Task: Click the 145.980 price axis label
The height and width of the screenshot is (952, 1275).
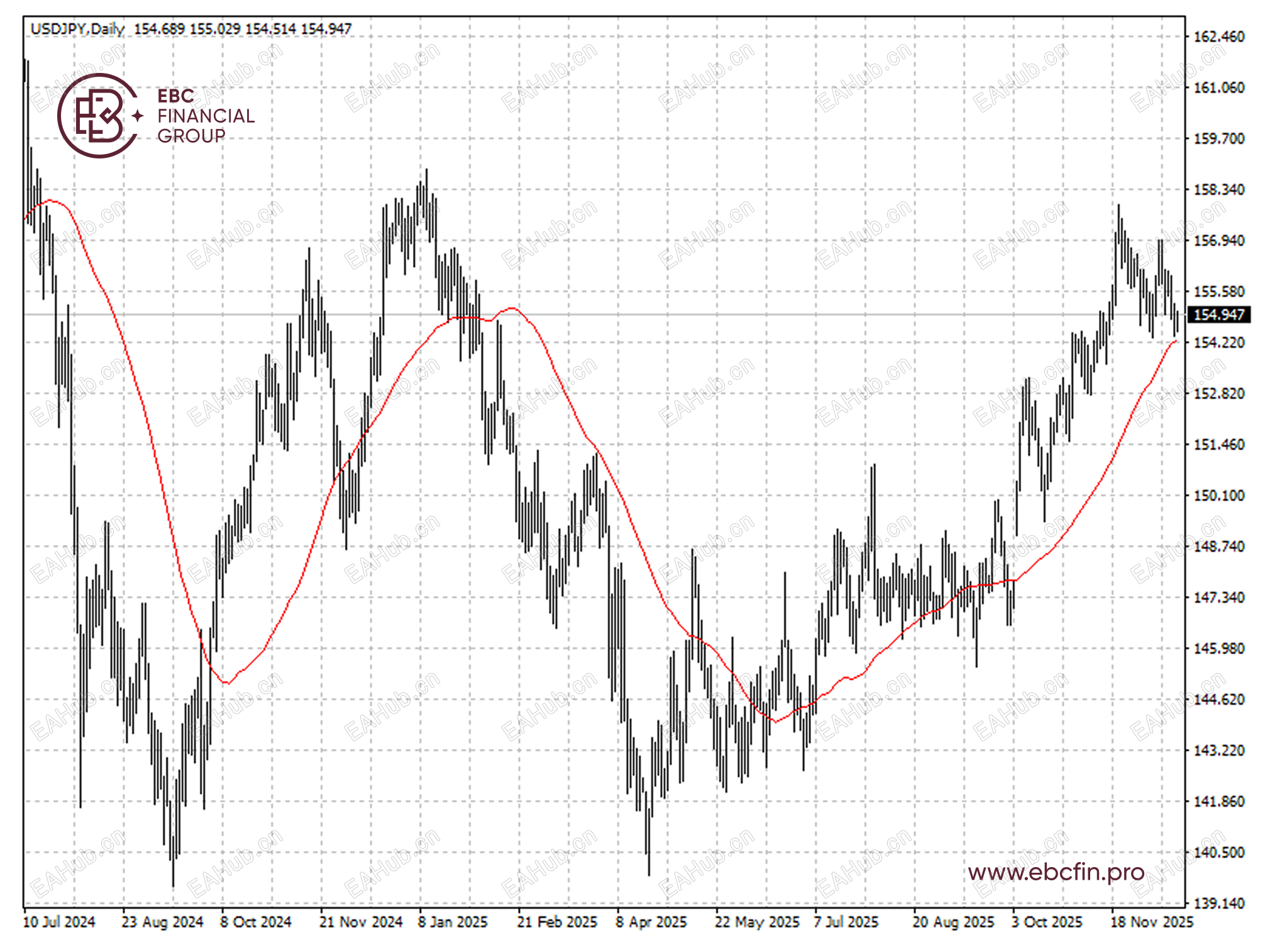Action: click(x=1218, y=648)
